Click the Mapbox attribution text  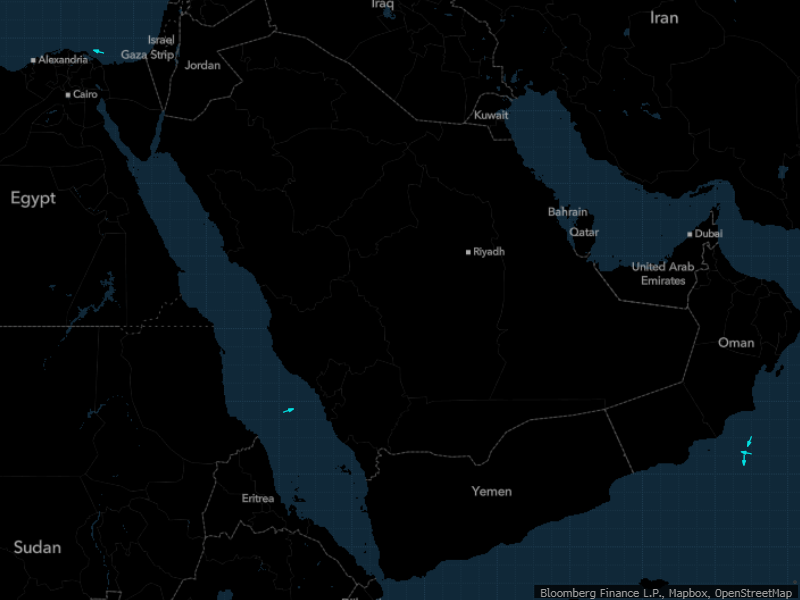(688, 593)
